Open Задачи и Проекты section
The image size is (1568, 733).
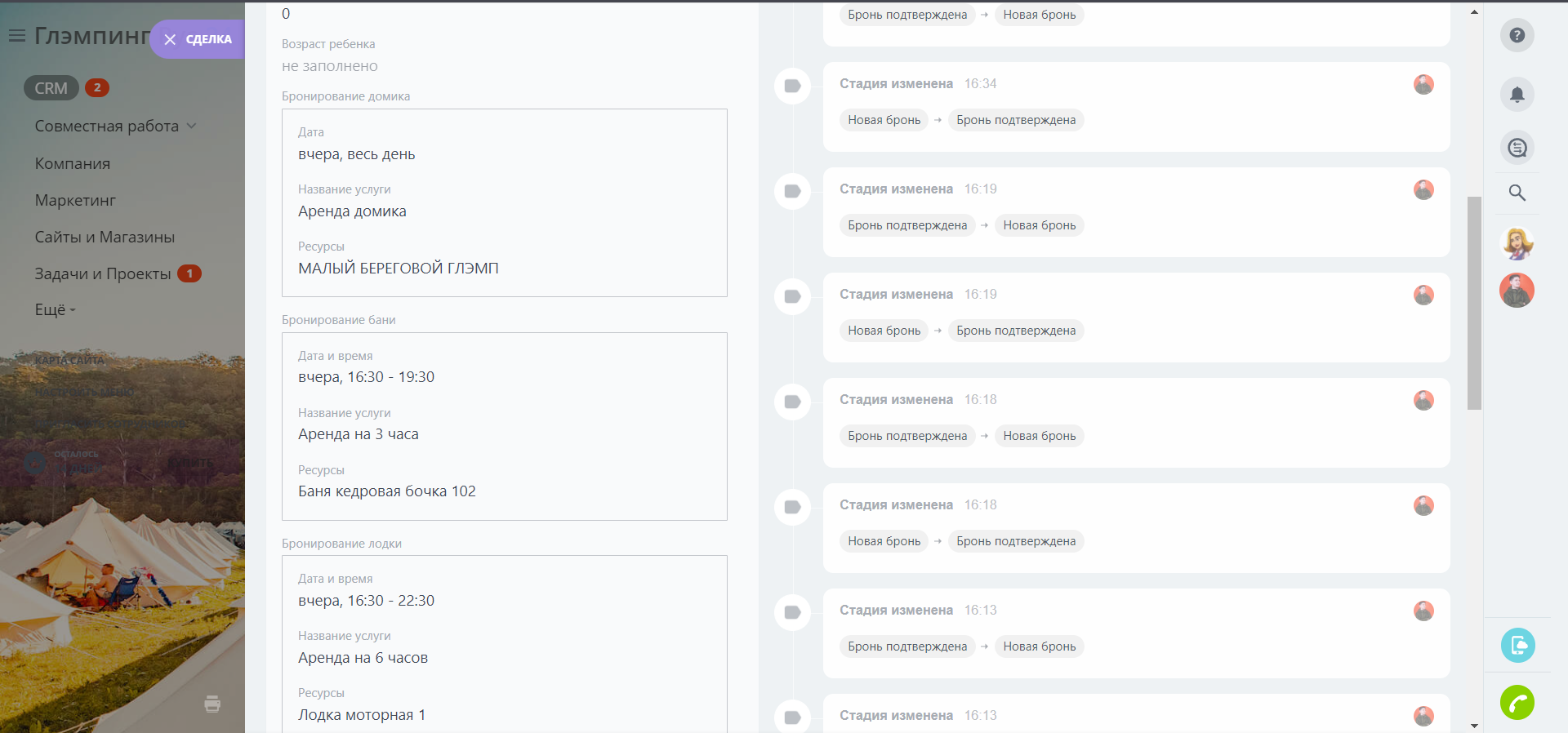103,274
